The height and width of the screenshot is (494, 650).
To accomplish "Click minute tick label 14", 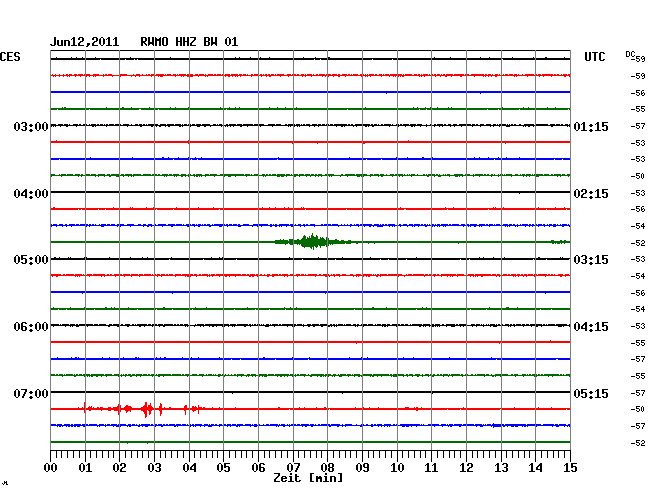I will pos(535,468).
